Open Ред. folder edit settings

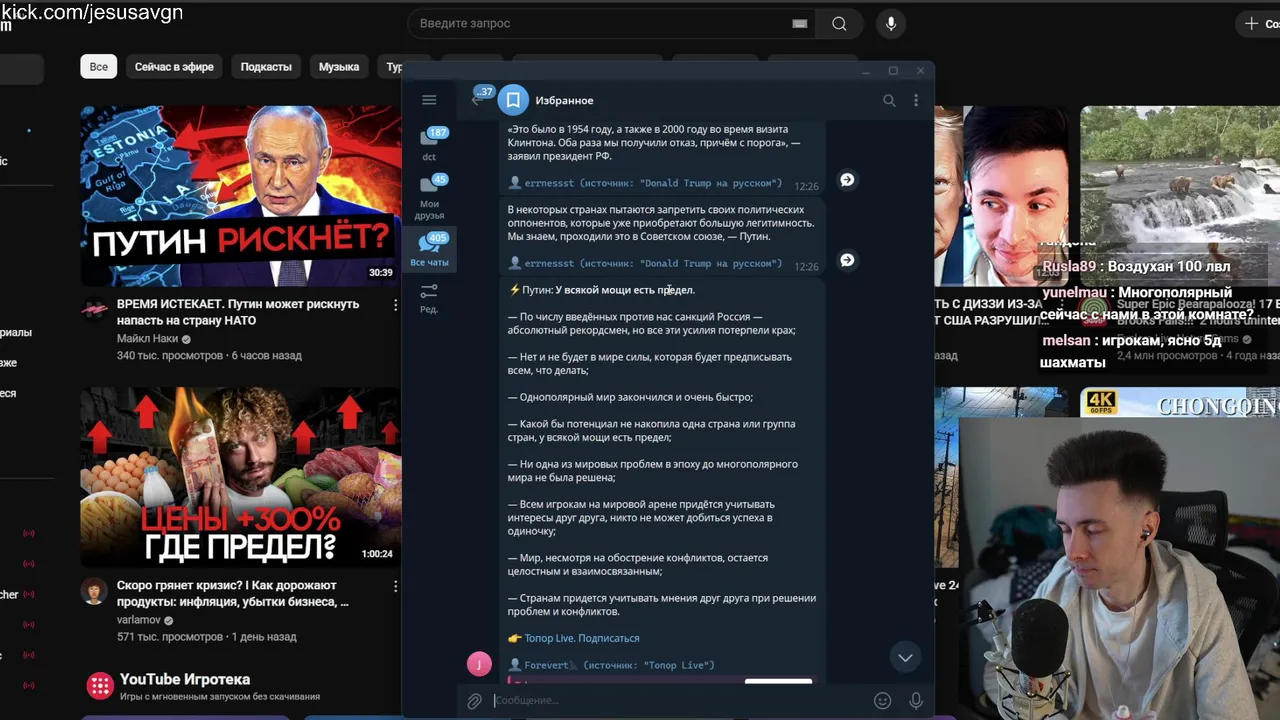429,297
